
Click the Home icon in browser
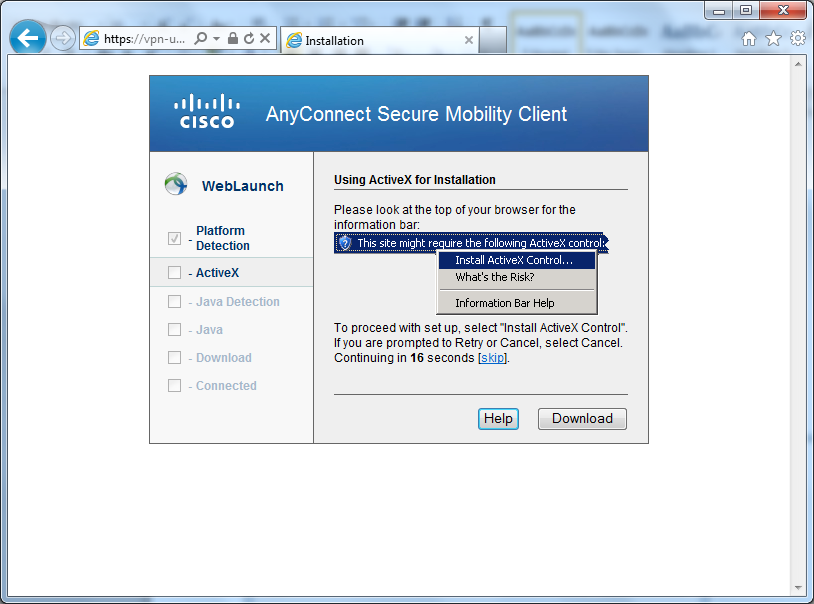(749, 38)
